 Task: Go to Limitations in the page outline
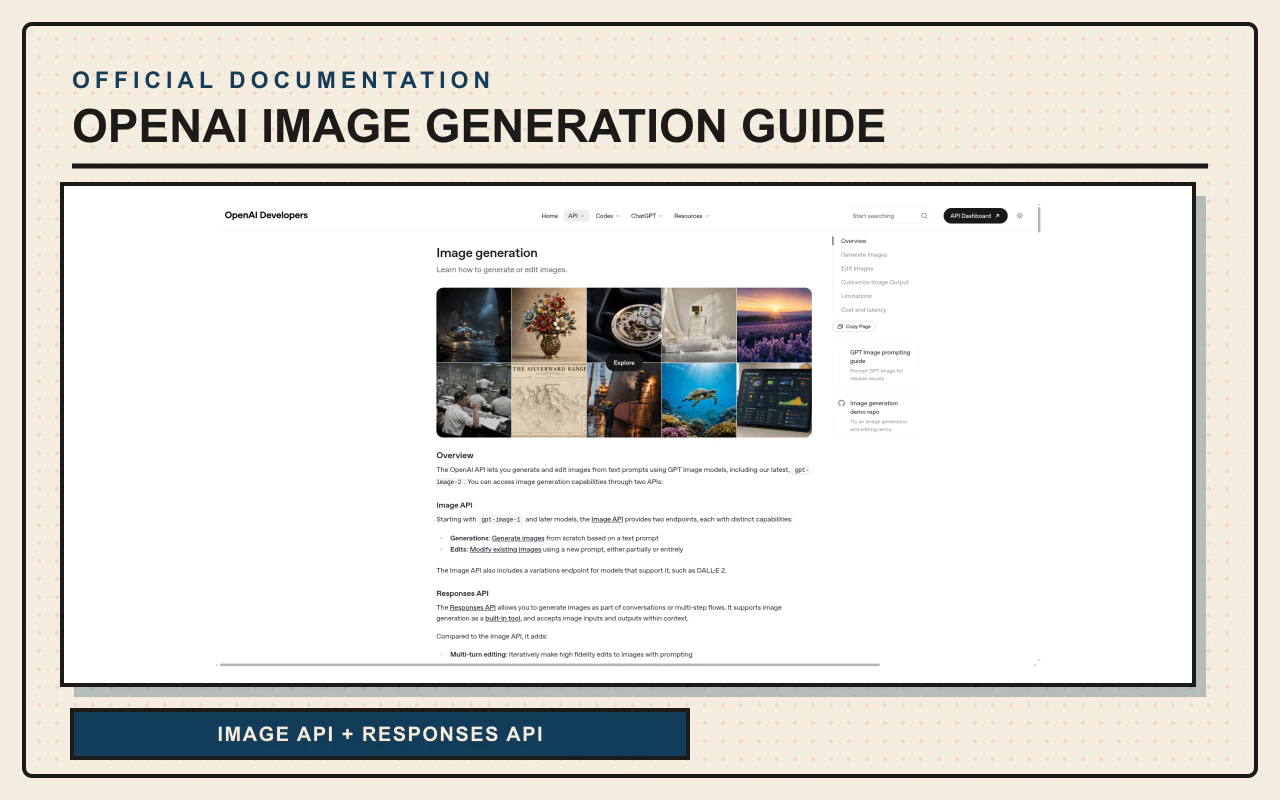(x=856, y=296)
